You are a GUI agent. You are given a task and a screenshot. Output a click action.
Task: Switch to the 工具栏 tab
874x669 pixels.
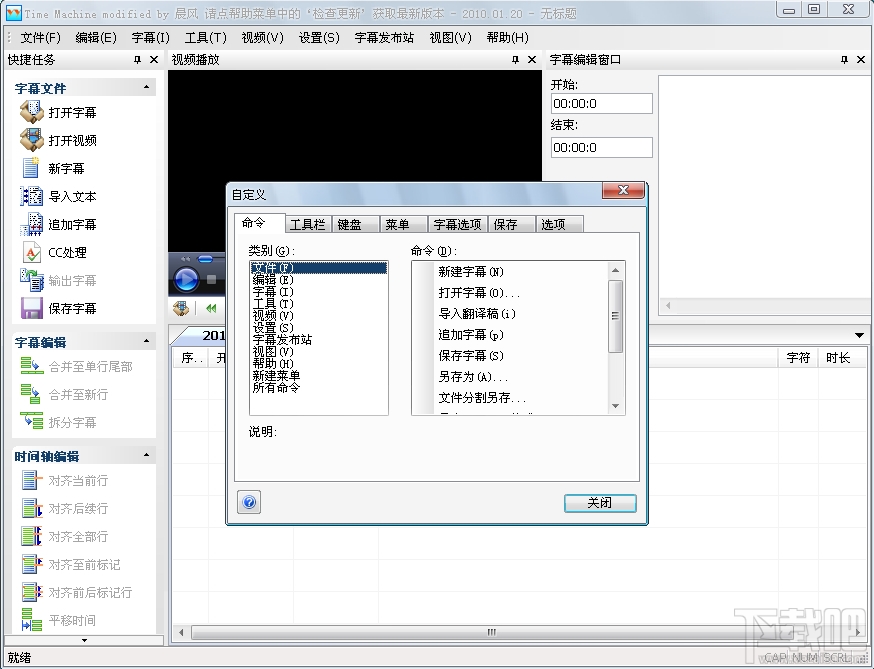(x=307, y=224)
